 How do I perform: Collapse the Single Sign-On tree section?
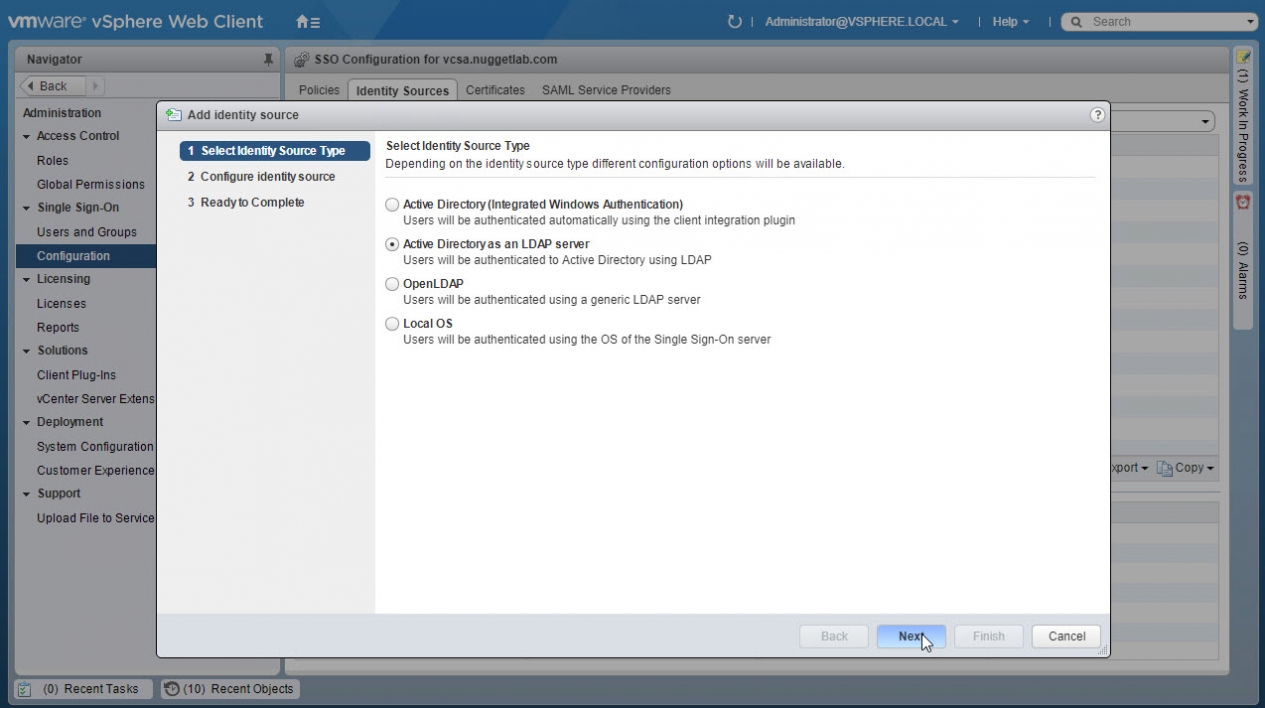click(x=27, y=208)
